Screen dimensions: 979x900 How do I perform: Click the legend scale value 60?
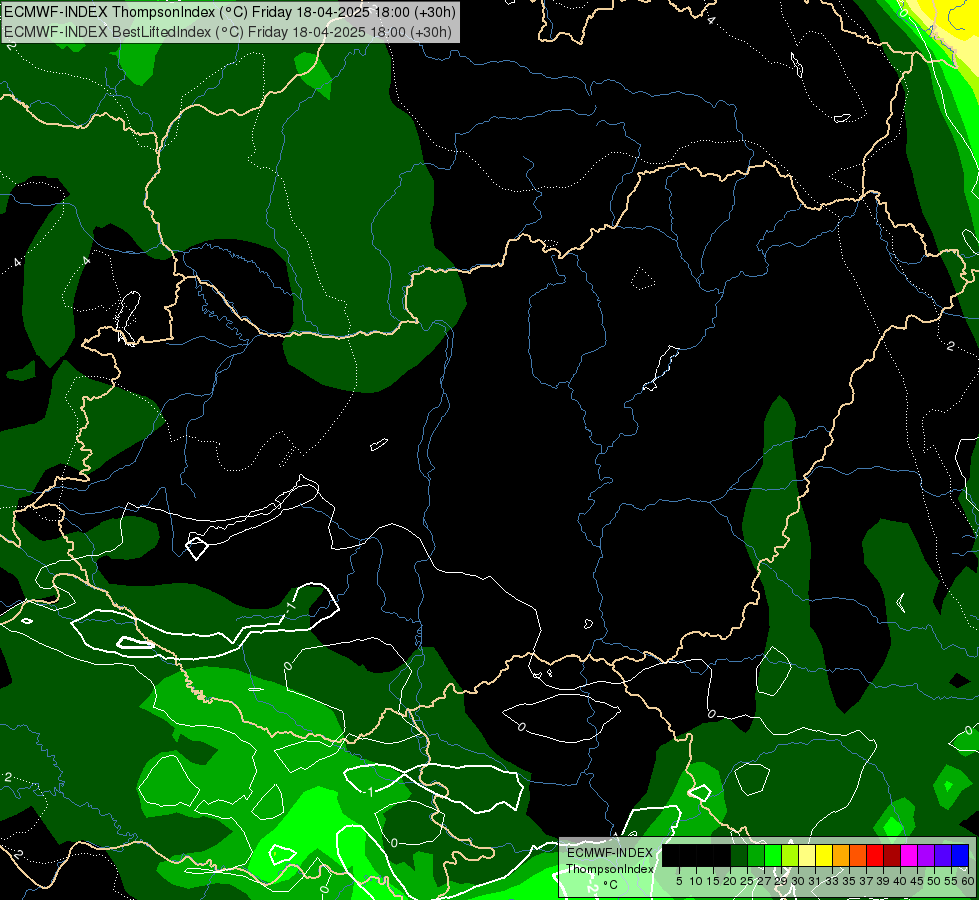968,881
